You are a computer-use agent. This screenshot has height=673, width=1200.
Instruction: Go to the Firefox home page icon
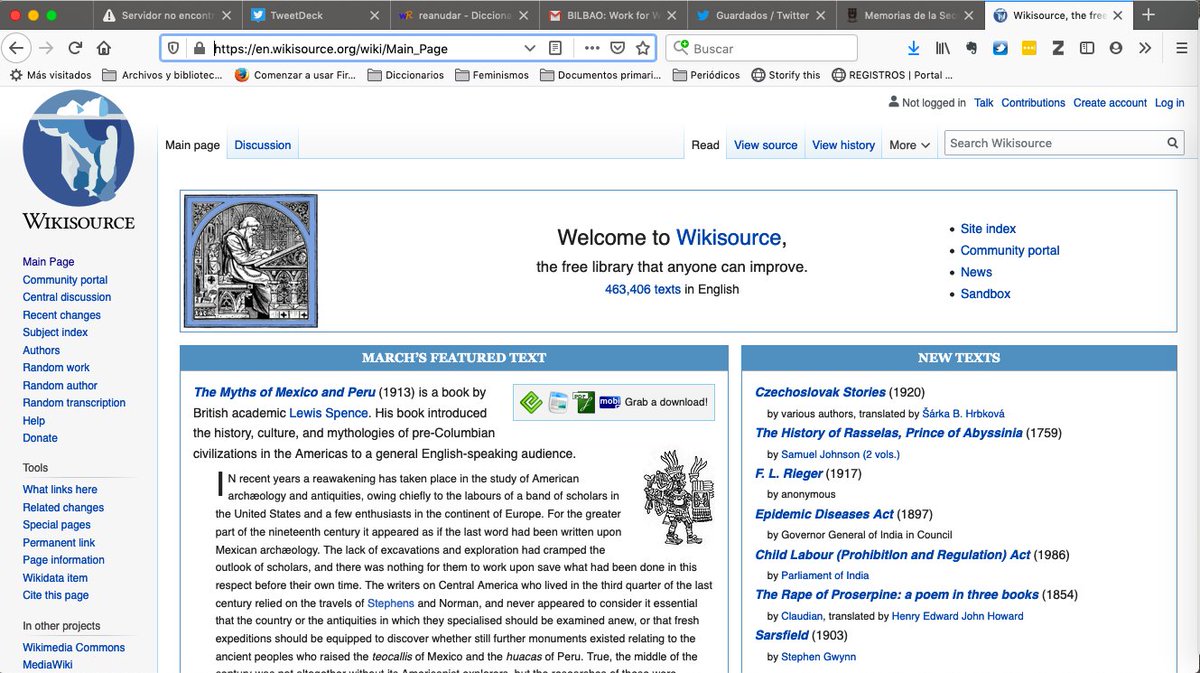click(x=104, y=48)
